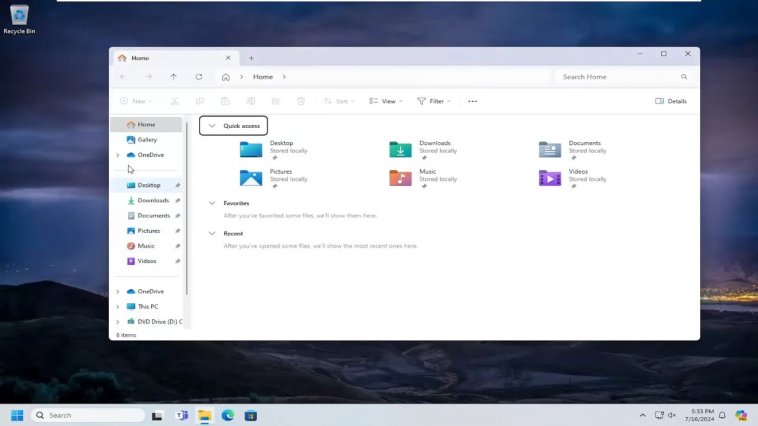
Task: Open the Filter dropdown
Action: point(434,101)
